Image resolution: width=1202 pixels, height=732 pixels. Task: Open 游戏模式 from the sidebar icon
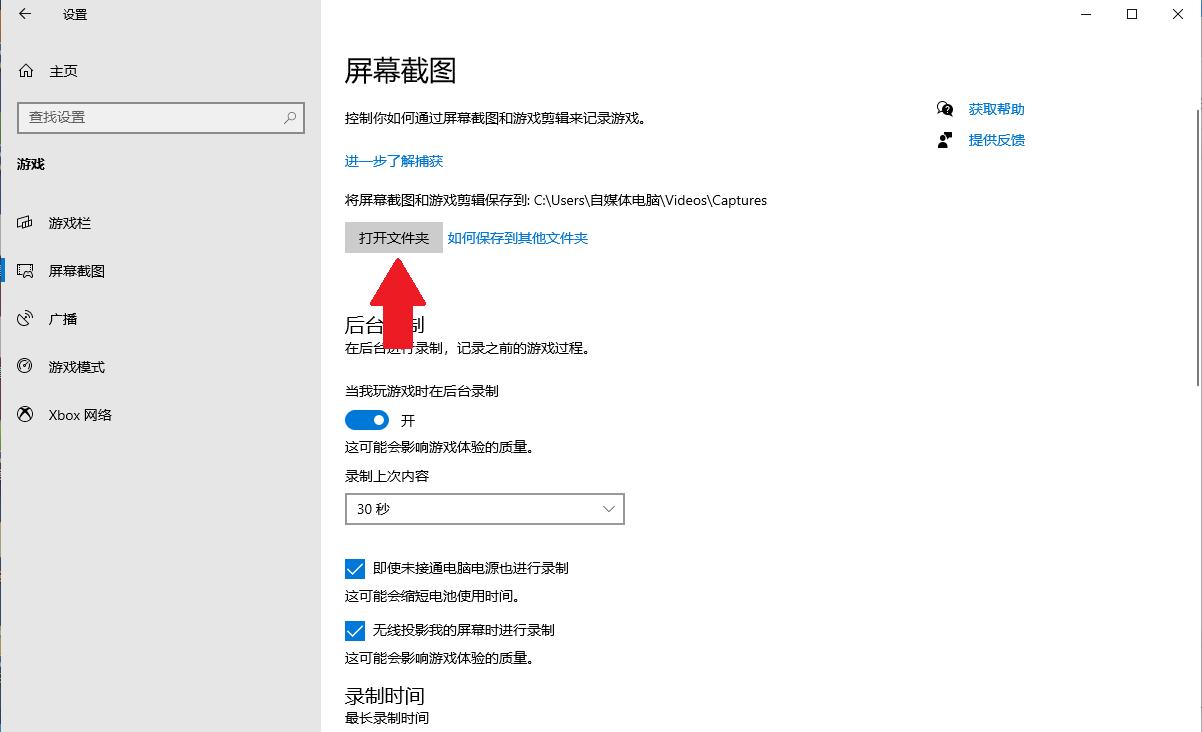[23, 366]
